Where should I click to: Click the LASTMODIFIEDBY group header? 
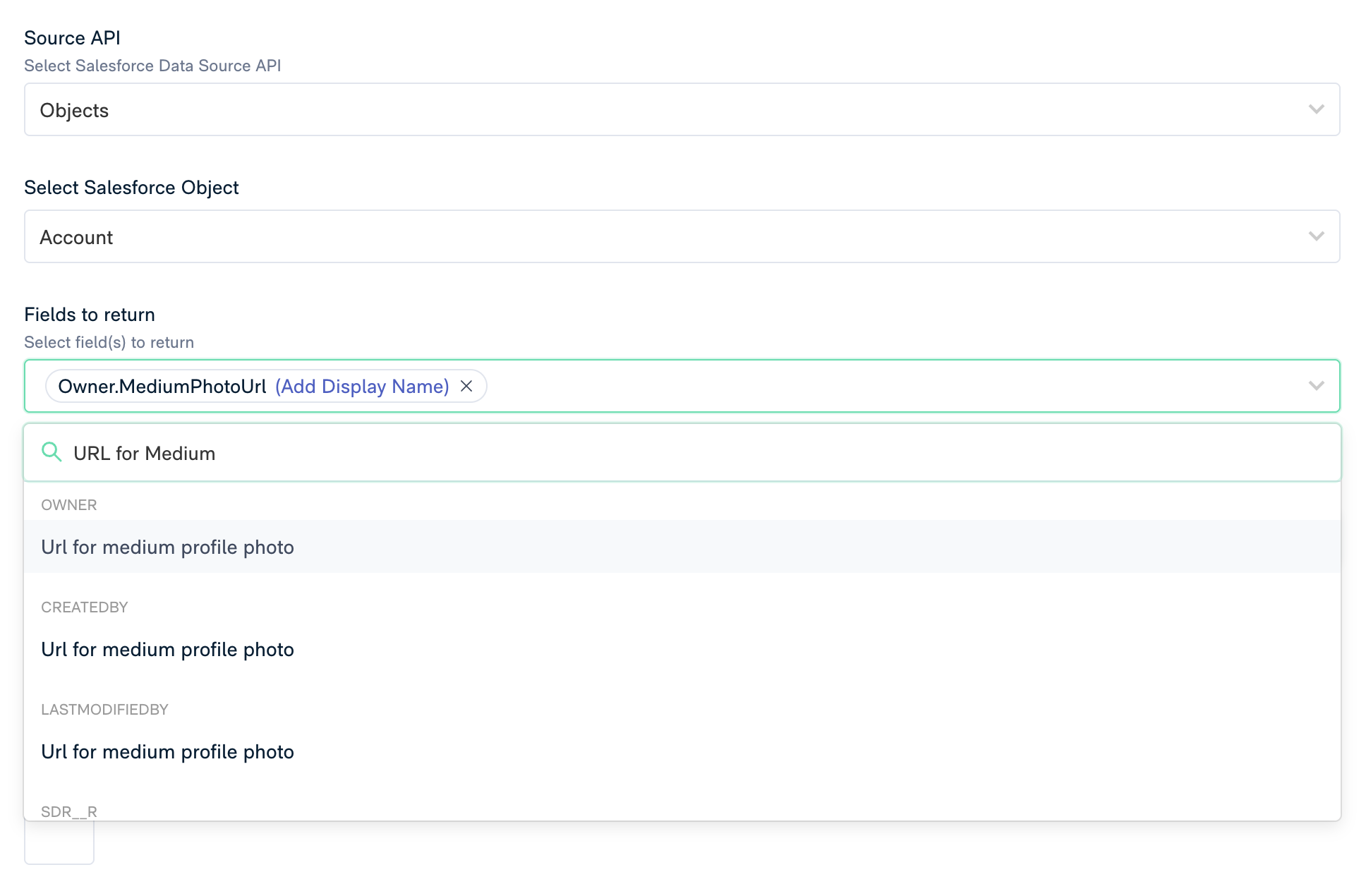pyautogui.click(x=104, y=710)
